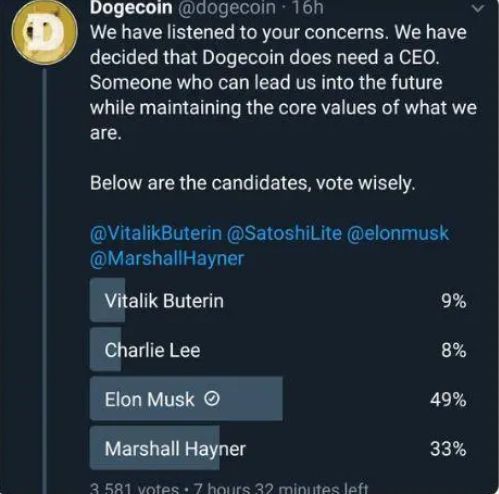Open the Dogecoin display name
This screenshot has width=499, height=494.
[x=131, y=8]
